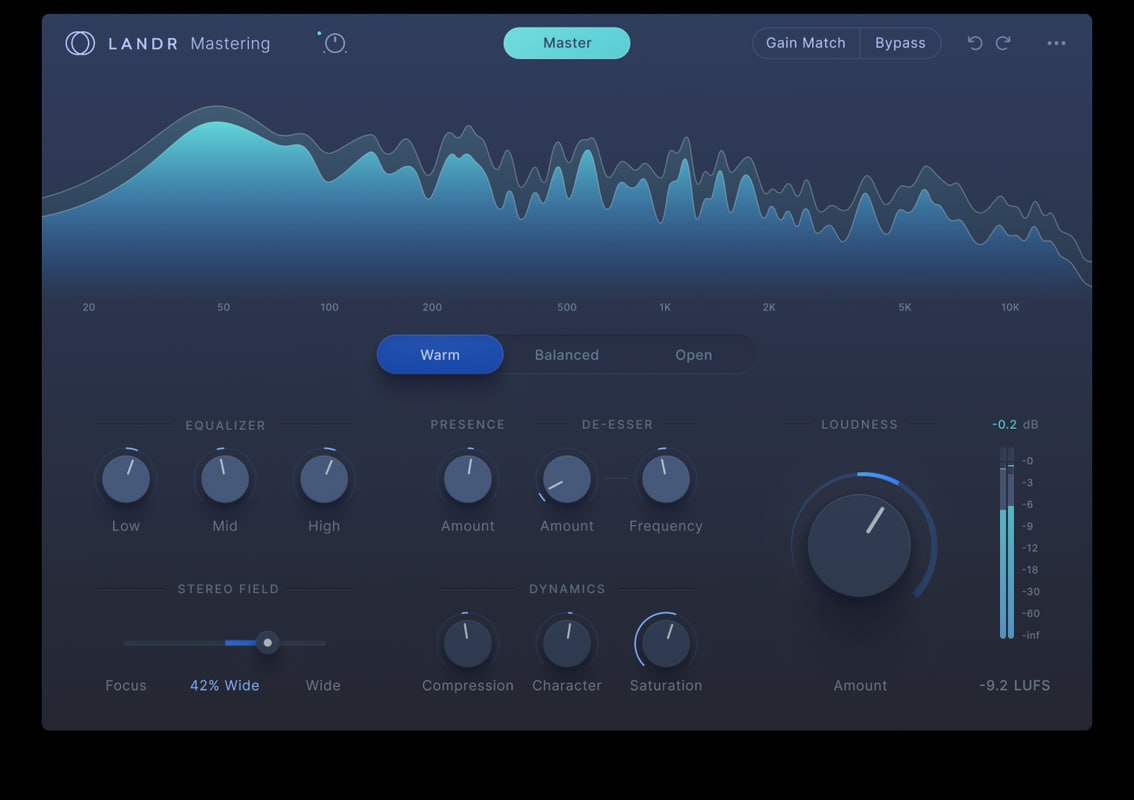Click the timer dial icon near Mastering
The width and height of the screenshot is (1134, 800).
click(335, 43)
